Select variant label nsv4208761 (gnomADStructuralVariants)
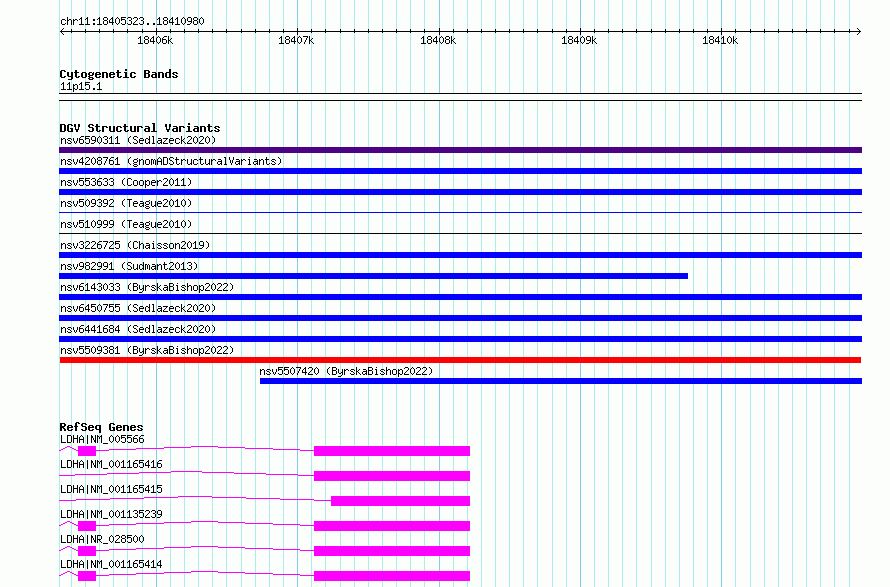 pyautogui.click(x=171, y=161)
